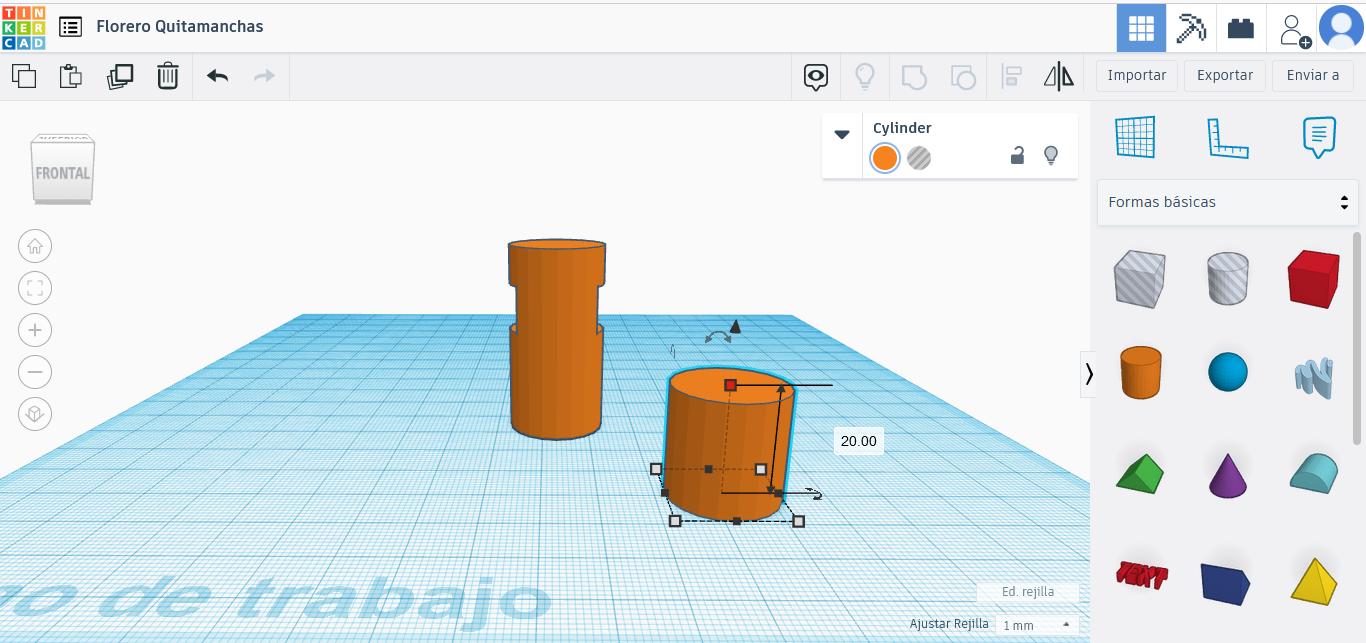Click the black cone height handle
Image resolution: width=1366 pixels, height=643 pixels.
(735, 326)
